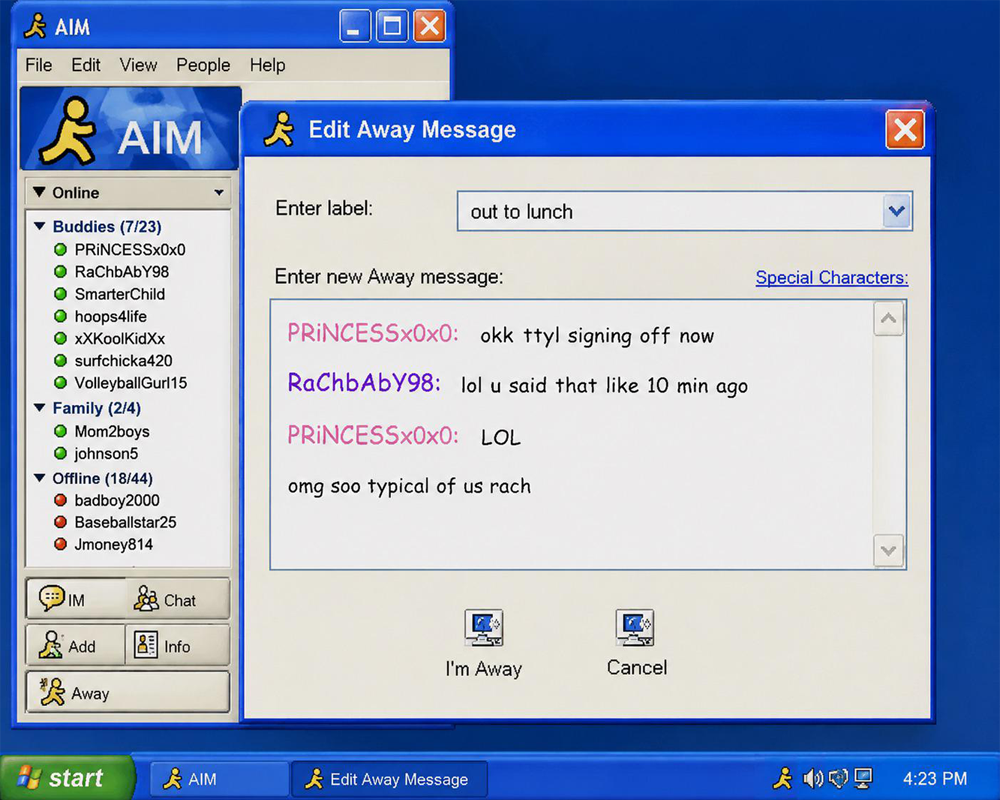This screenshot has height=800, width=1000.
Task: Open the File menu
Action: pyautogui.click(x=38, y=65)
